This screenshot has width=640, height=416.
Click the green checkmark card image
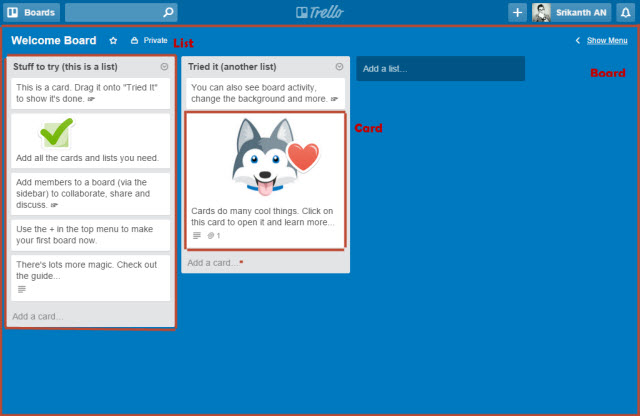[57, 133]
